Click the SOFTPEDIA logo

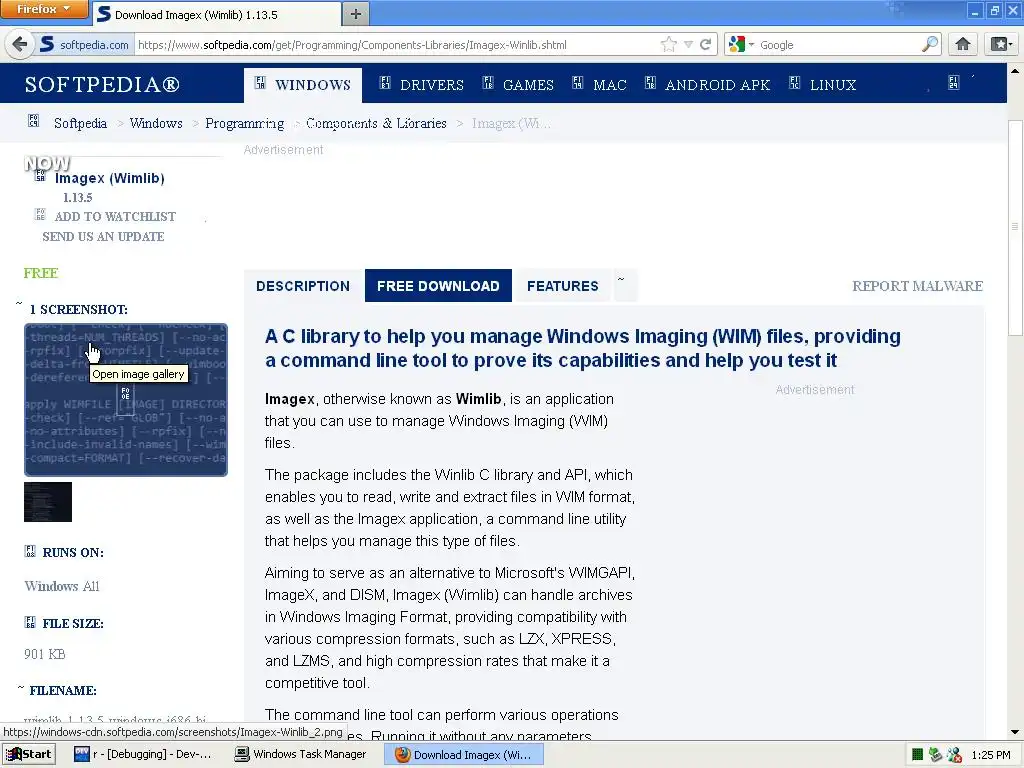pyautogui.click(x=102, y=85)
